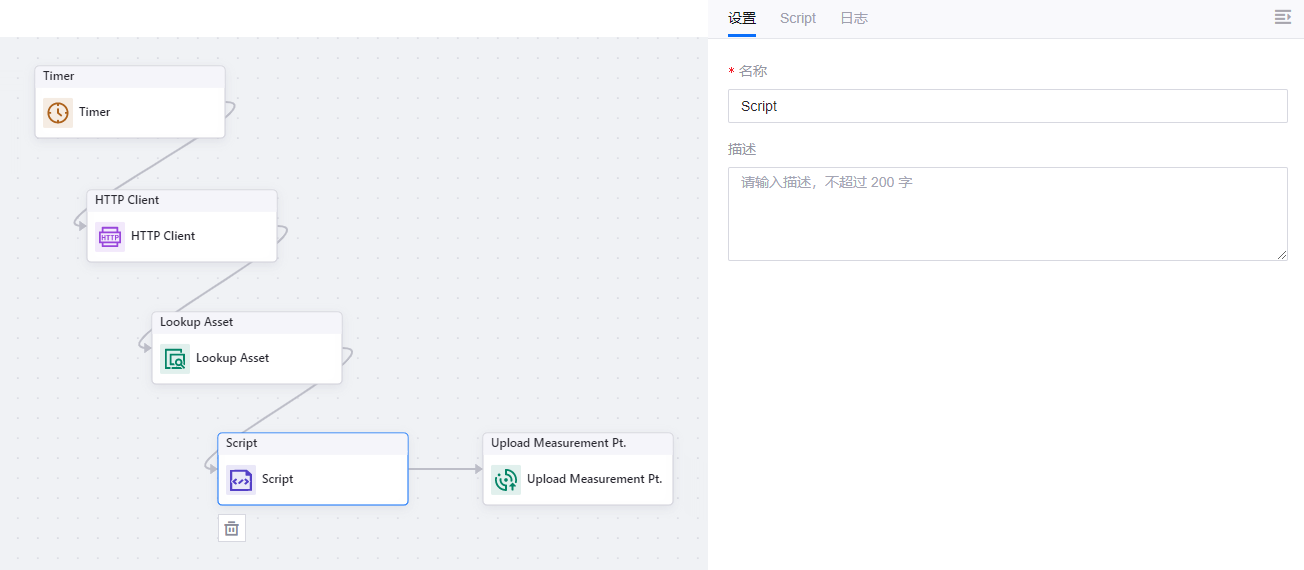Select the Timer node title bar
Screen dimensions: 1304x570
pyautogui.click(x=130, y=77)
